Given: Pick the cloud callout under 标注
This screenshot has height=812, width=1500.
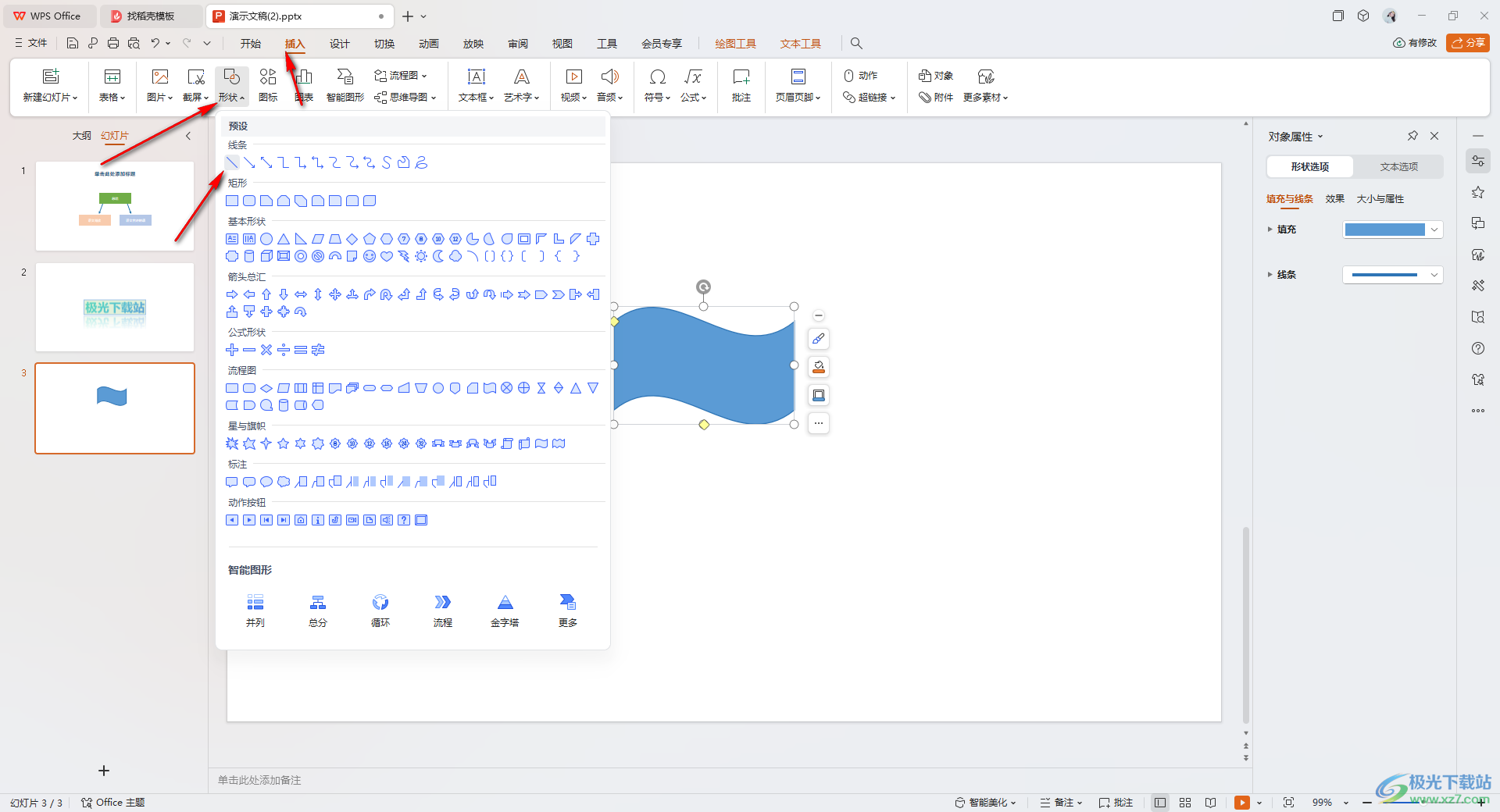Looking at the screenshot, I should pos(284,482).
